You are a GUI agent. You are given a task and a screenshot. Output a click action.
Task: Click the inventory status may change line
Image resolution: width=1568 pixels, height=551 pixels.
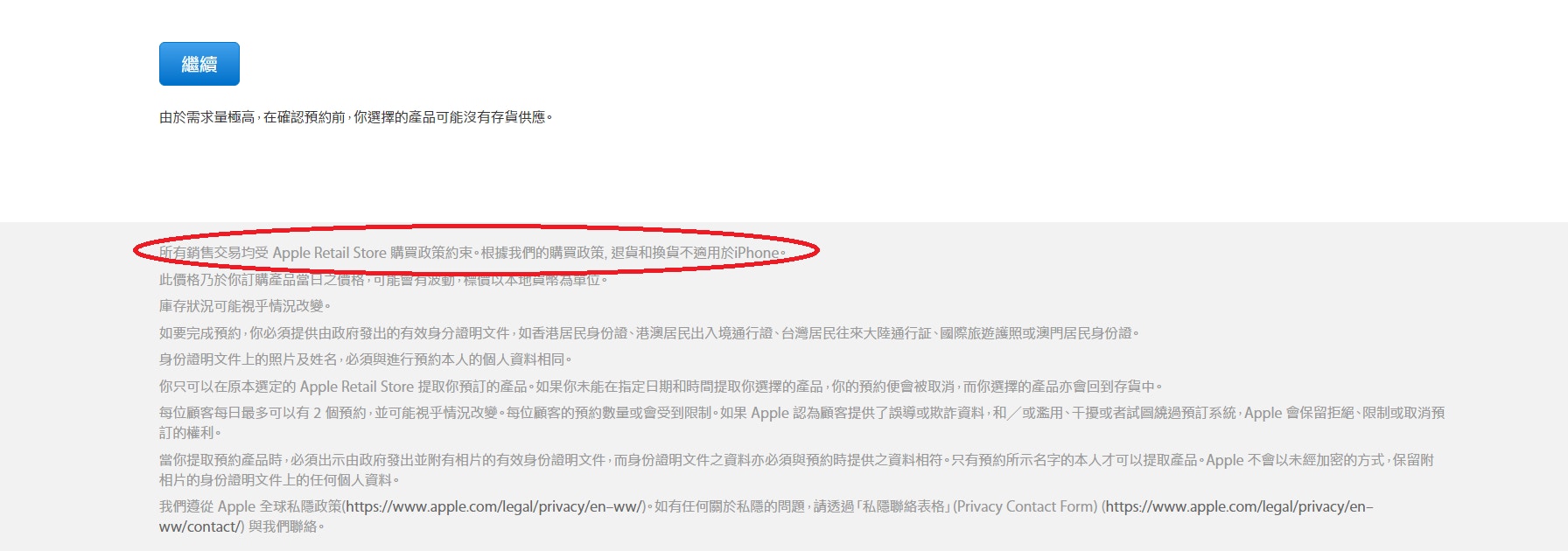pyautogui.click(x=245, y=306)
